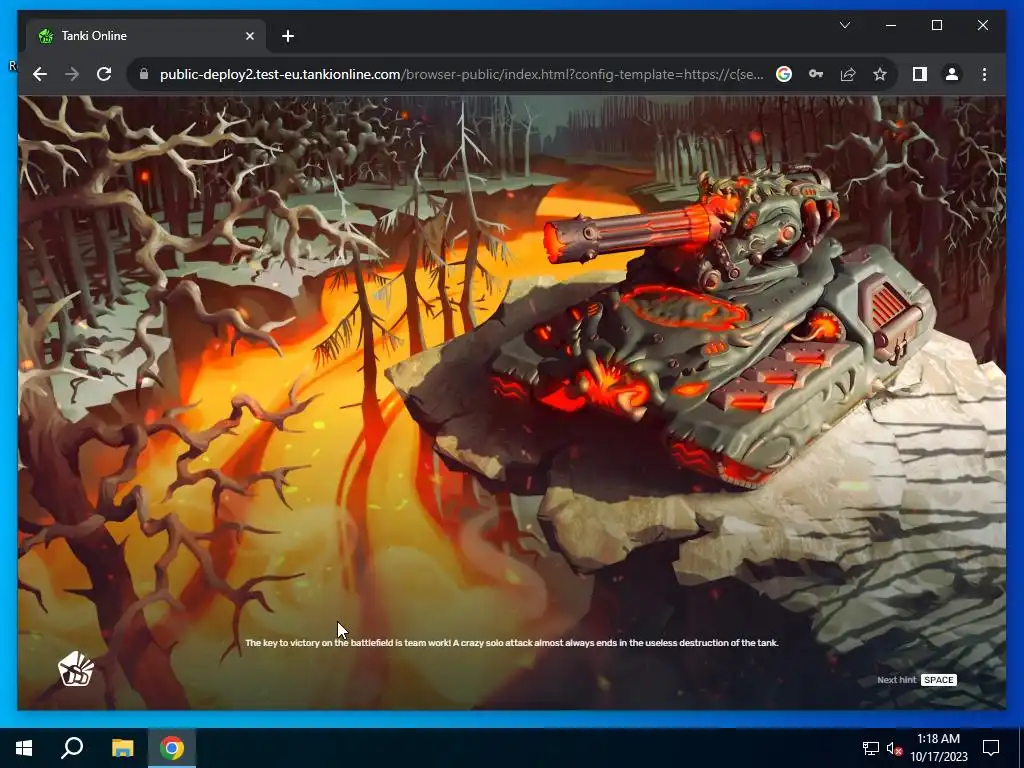Maximize the Chrome window
The height and width of the screenshot is (768, 1024).
click(936, 25)
